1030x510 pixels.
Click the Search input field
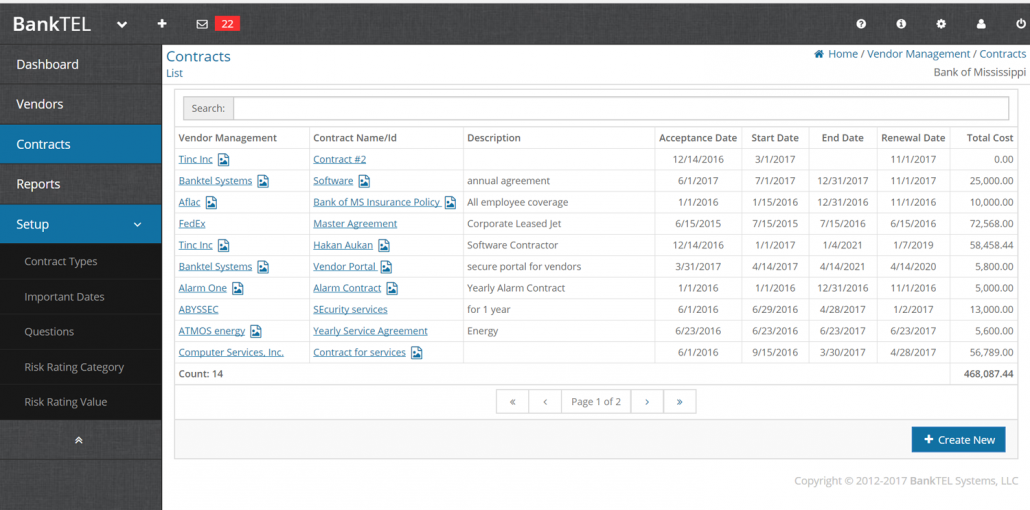pyautogui.click(x=621, y=108)
